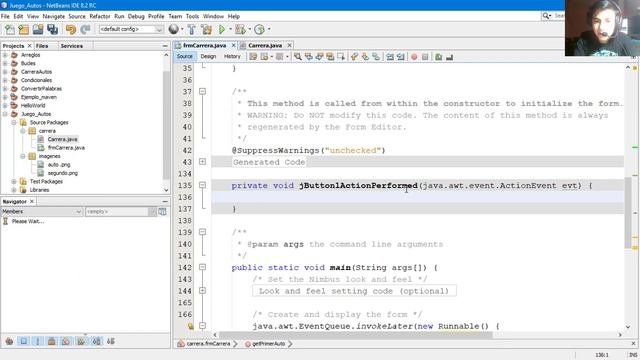Open the Tools menu
640x360 pixels.
(x=192, y=16)
